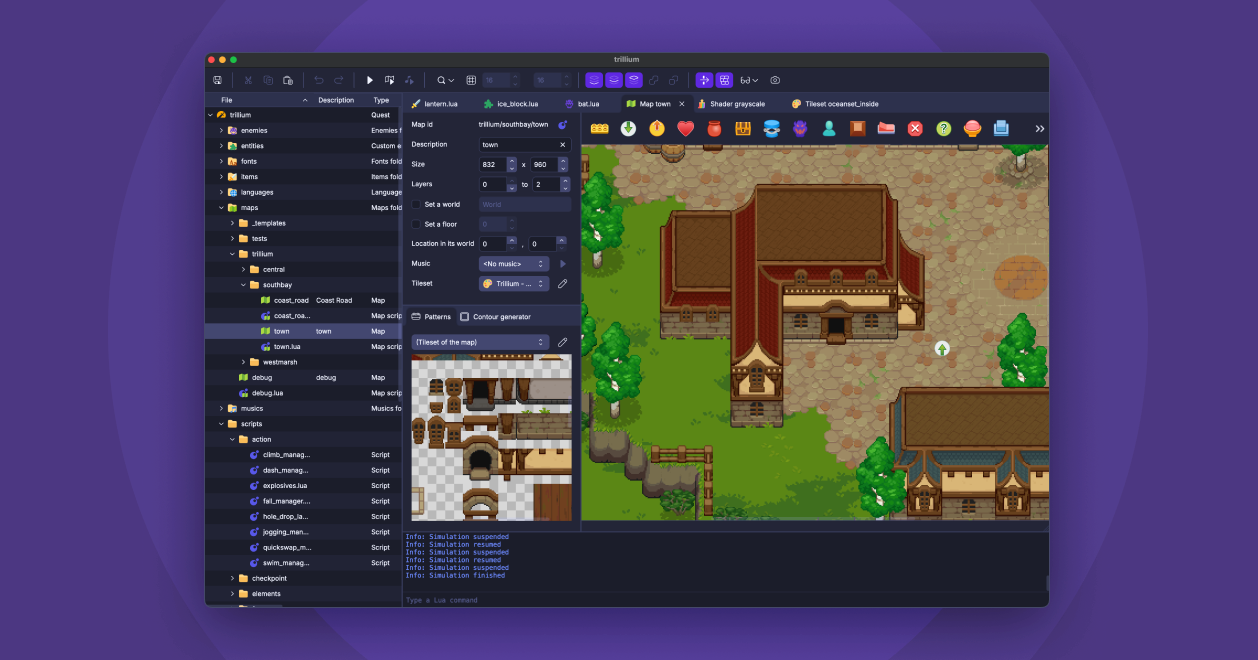
Task: Click the Save icon in the toolbar
Action: [x=218, y=80]
